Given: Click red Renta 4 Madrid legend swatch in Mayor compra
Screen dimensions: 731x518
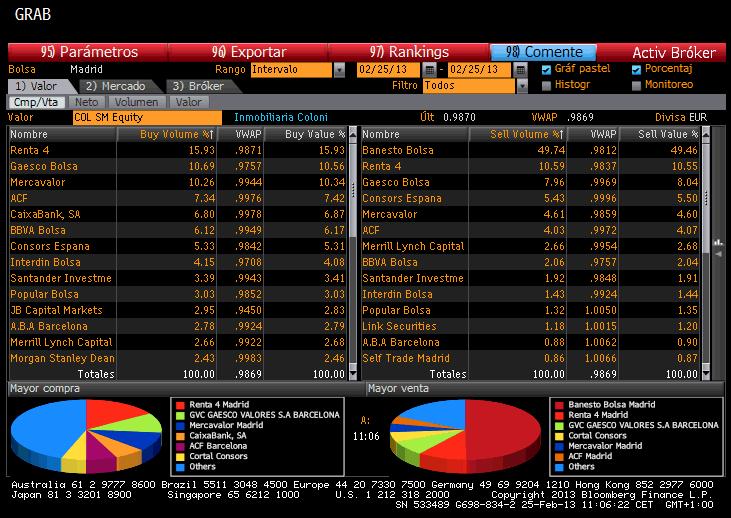Looking at the screenshot, I should 180,405.
